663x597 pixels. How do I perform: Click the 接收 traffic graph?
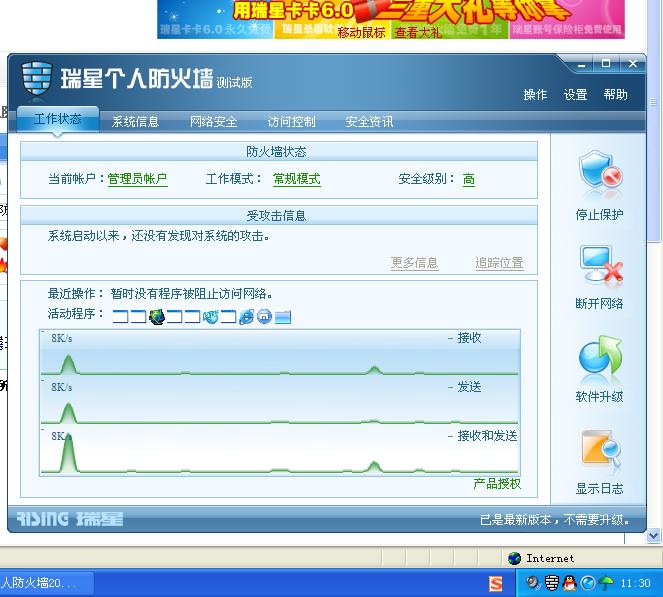point(279,353)
